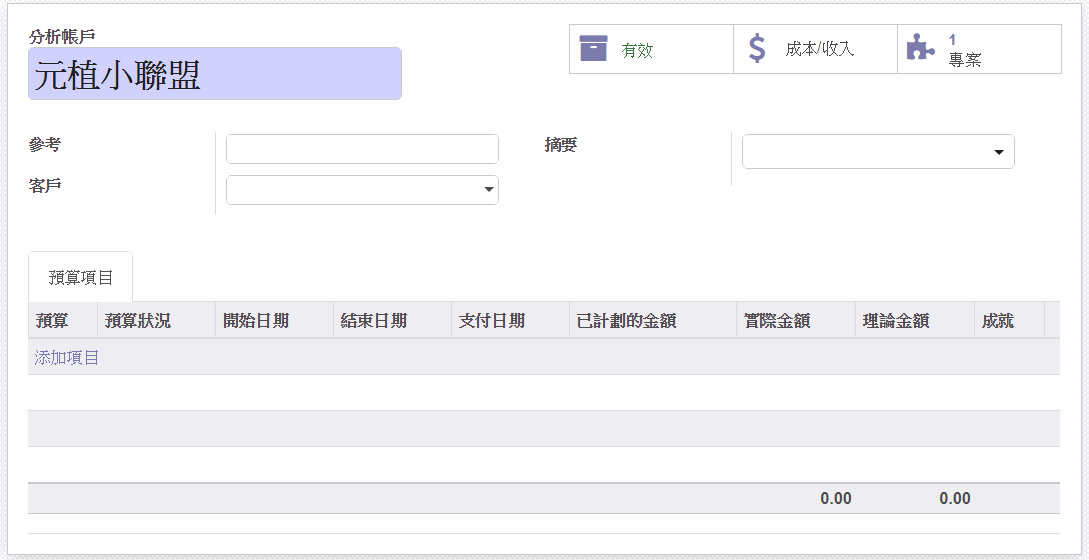1089x560 pixels.
Task: Sort by the 預算狀況 column header
Action: (138, 321)
